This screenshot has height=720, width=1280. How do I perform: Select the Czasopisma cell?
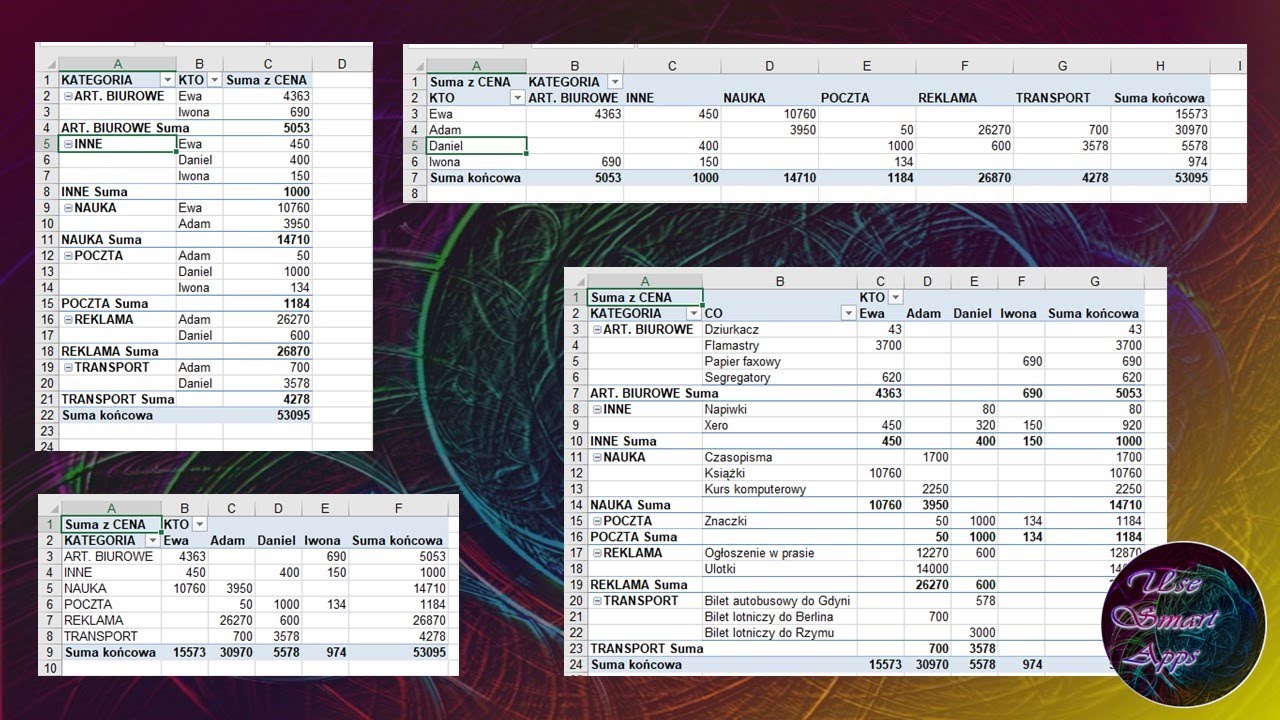(780, 458)
